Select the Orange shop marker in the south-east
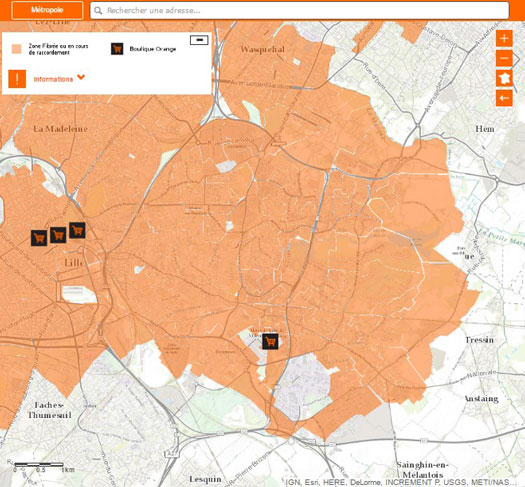The height and width of the screenshot is (487, 525). pos(270,341)
